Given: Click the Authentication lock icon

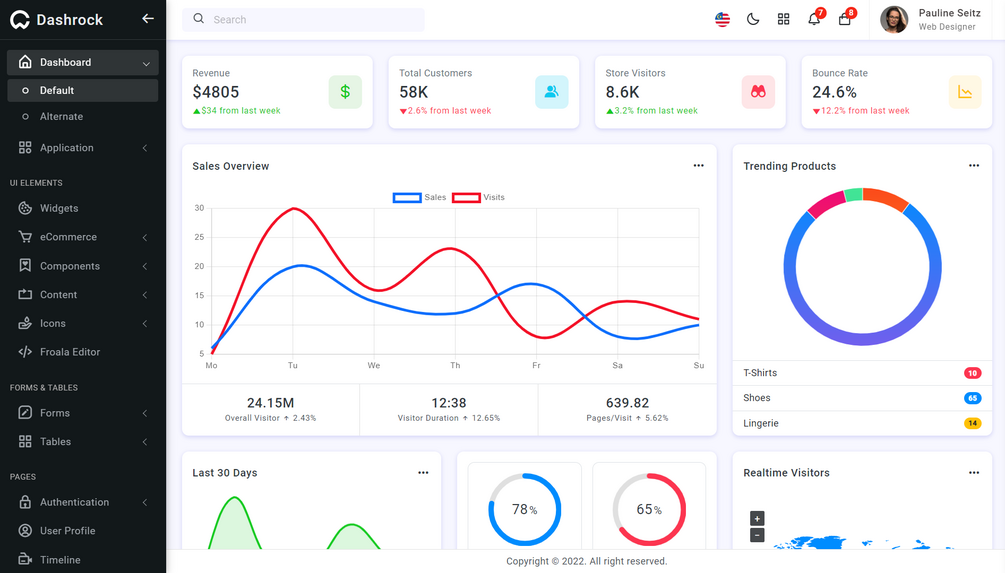Looking at the screenshot, I should [25, 502].
